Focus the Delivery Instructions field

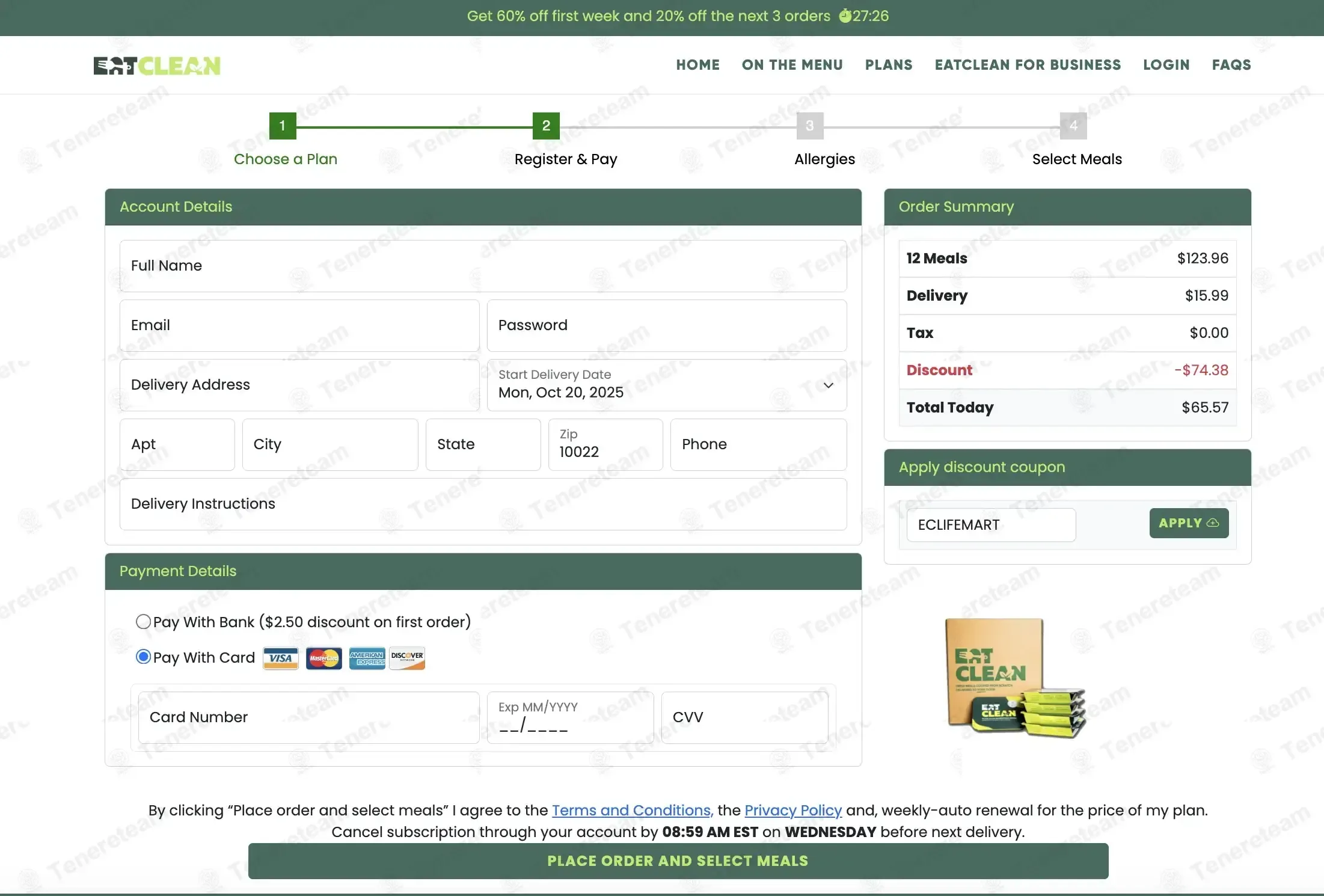point(483,504)
